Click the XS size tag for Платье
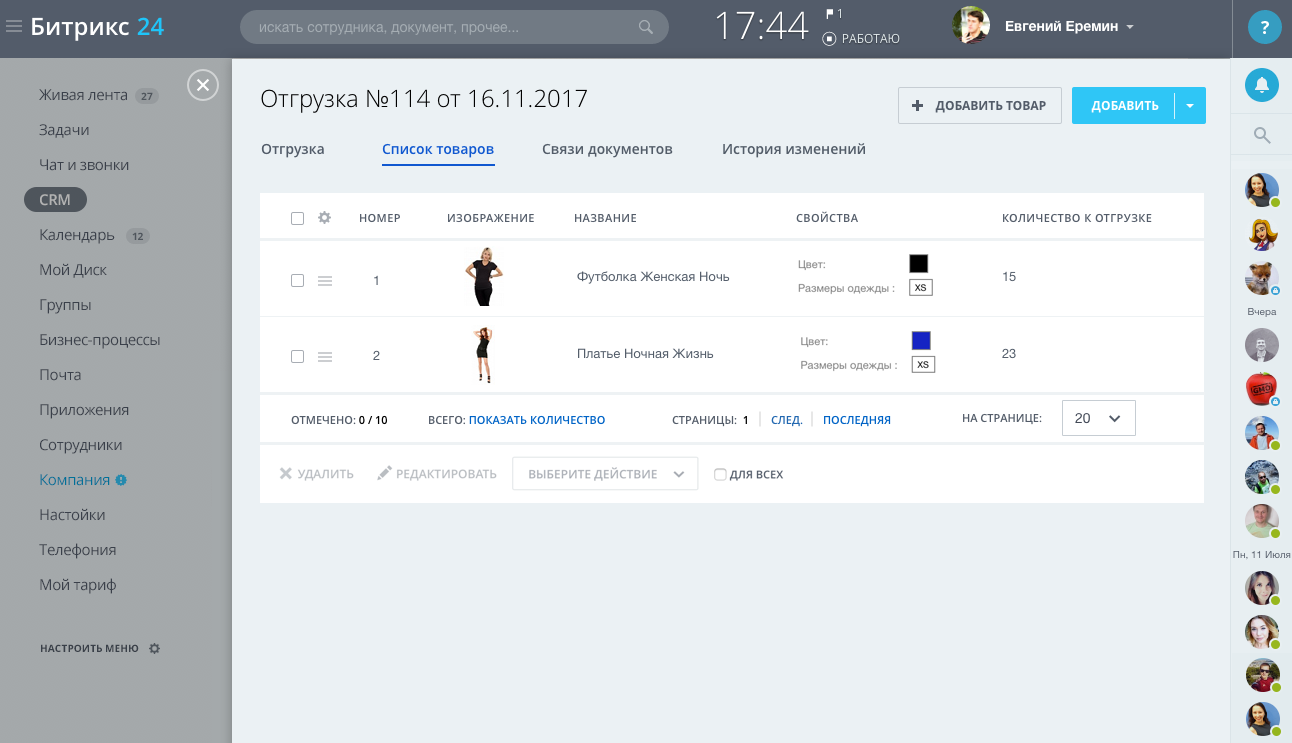 [924, 364]
